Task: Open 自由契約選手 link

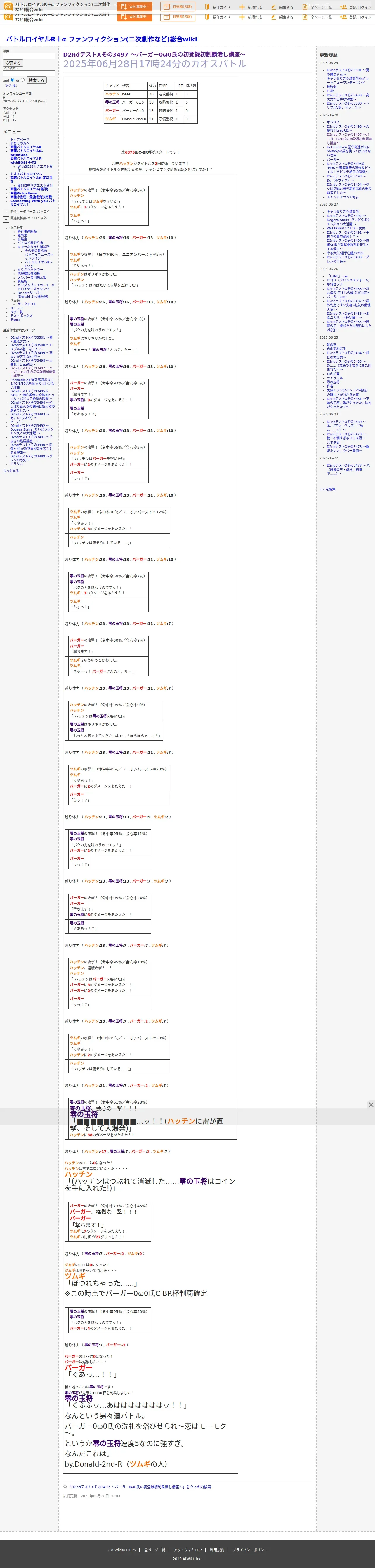Action: (x=336, y=349)
